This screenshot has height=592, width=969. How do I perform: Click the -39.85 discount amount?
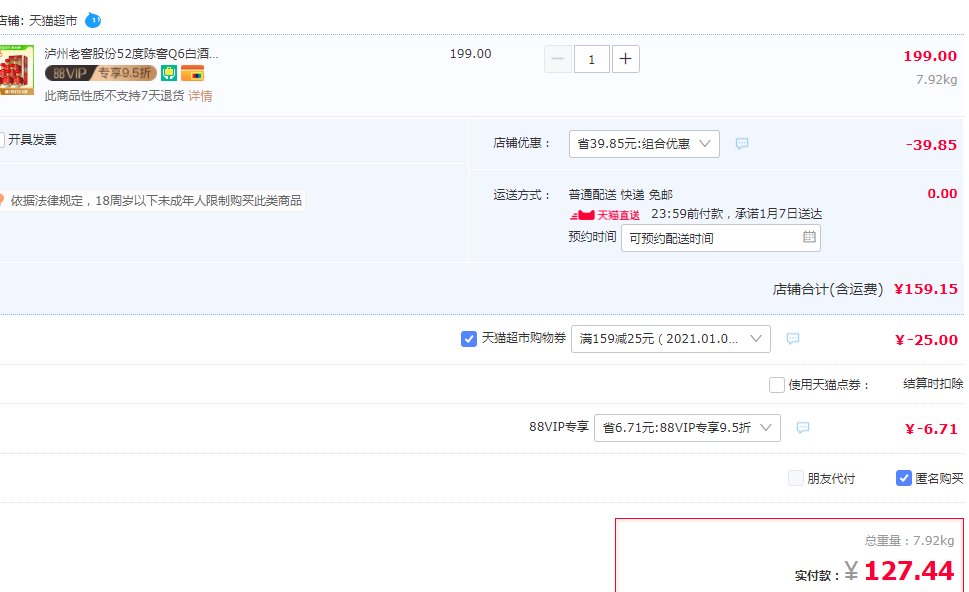(x=931, y=145)
